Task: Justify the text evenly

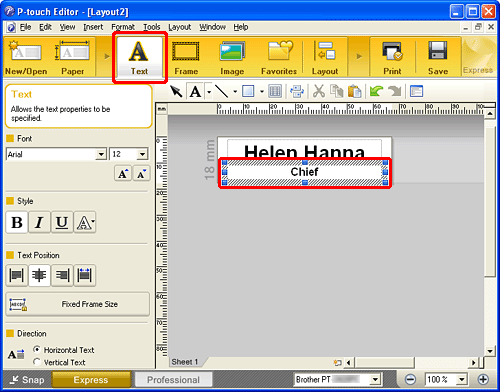Action: (85, 275)
